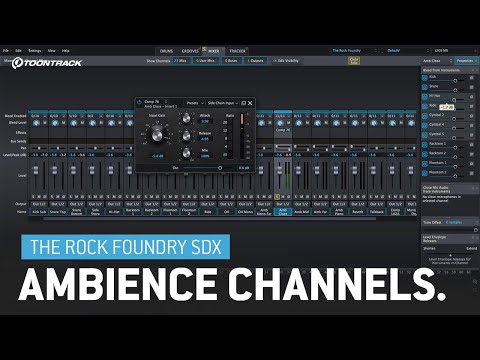
Task: Mute the Snare Top channel
Action: click(x=58, y=197)
